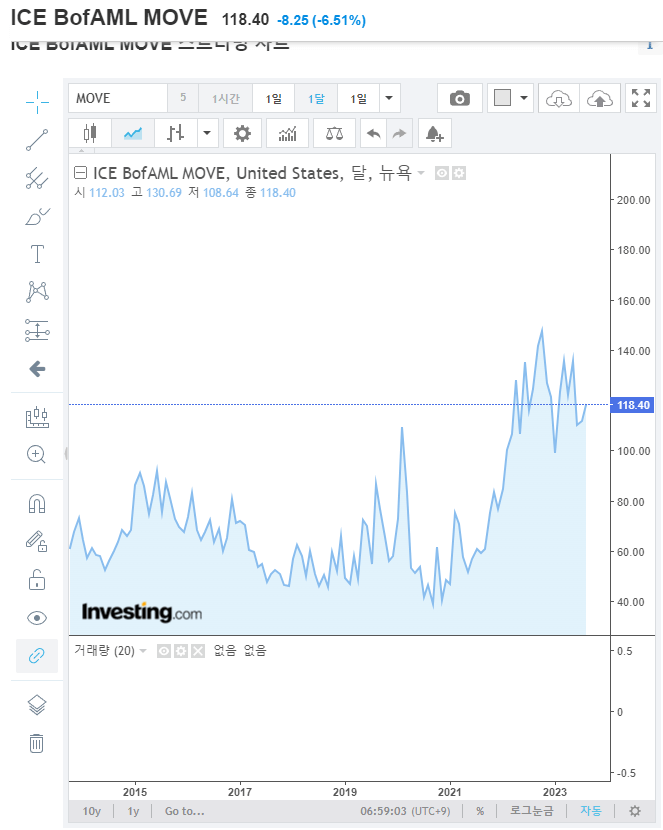Activate the zoom in tool
663x830 pixels.
[x=37, y=454]
